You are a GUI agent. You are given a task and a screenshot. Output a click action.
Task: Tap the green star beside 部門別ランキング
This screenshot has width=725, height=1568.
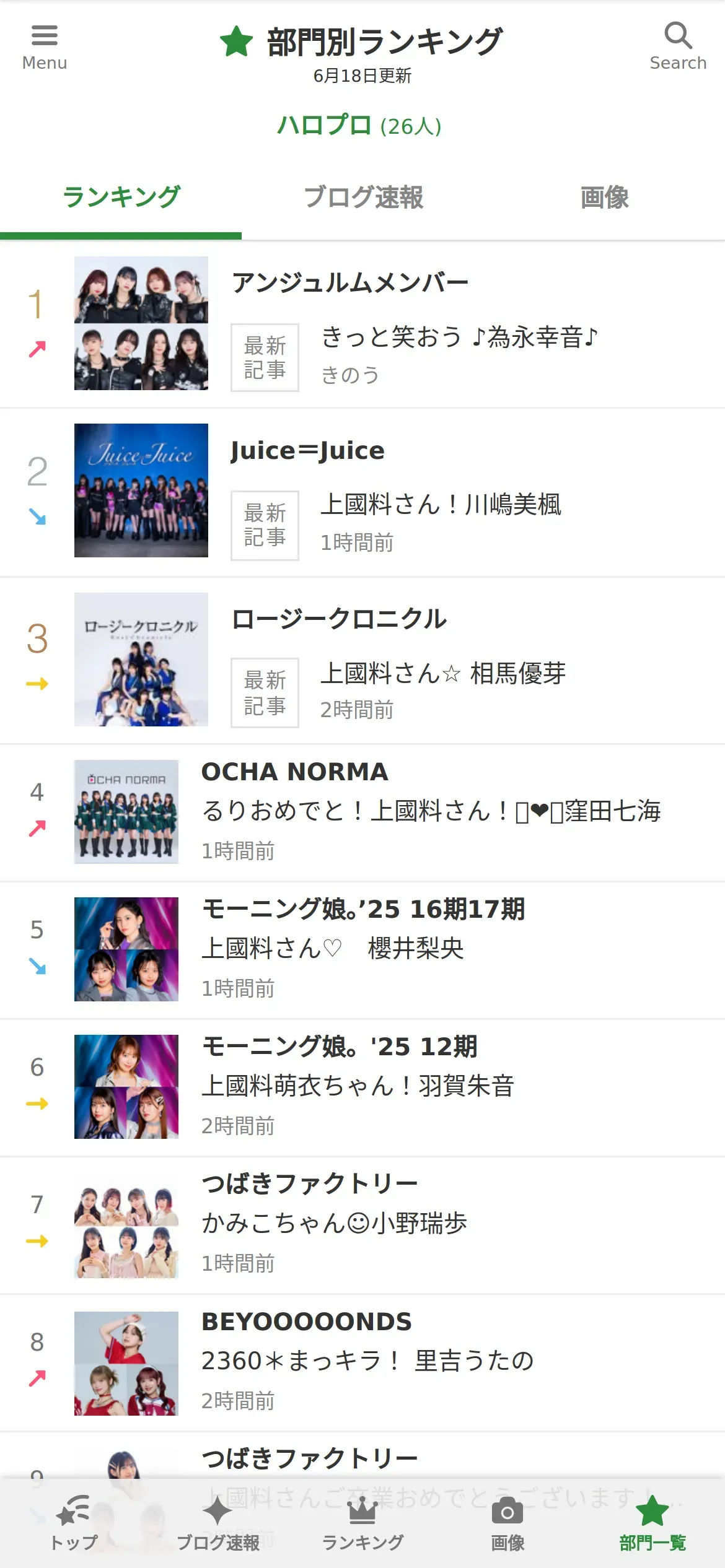pyautogui.click(x=237, y=41)
